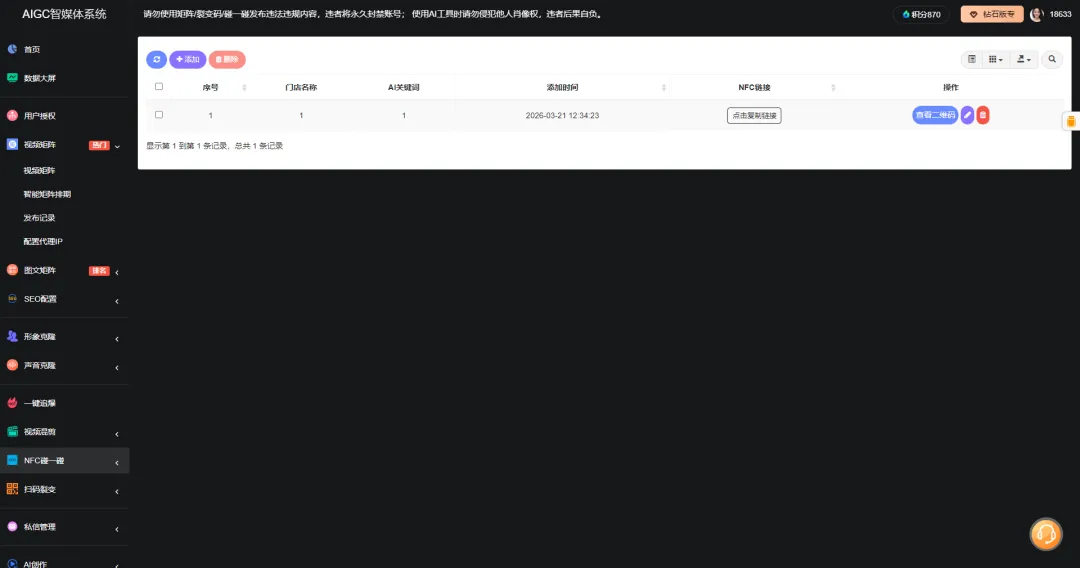This screenshot has height=568, width=1080.
Task: Expand the 扫码裂变 menu chevron
Action: click(117, 492)
